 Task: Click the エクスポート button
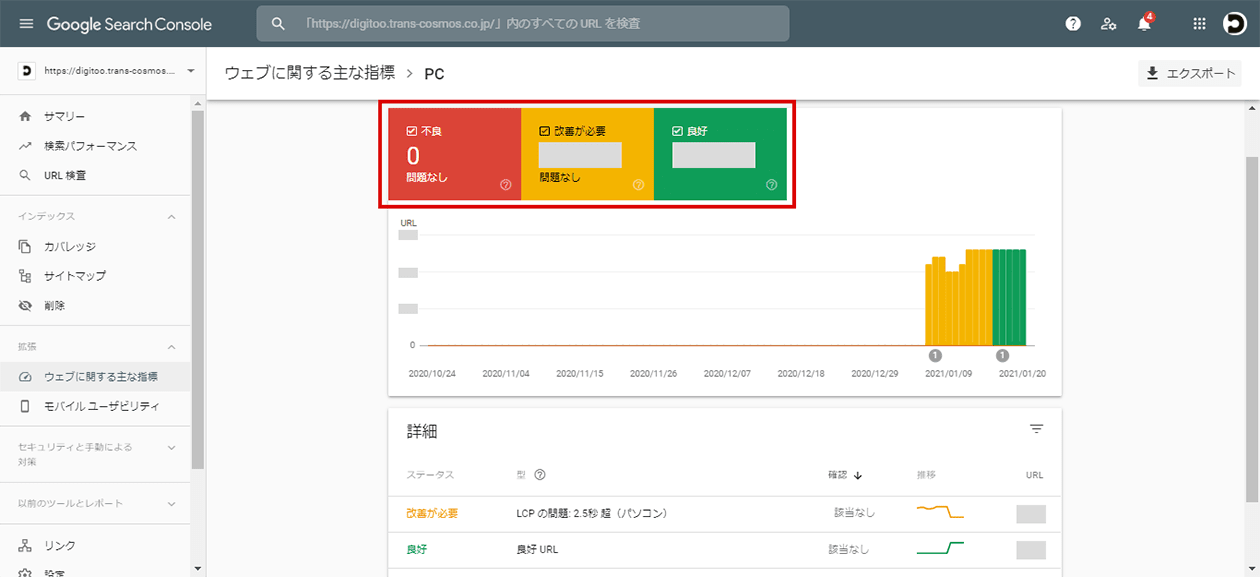click(1190, 73)
